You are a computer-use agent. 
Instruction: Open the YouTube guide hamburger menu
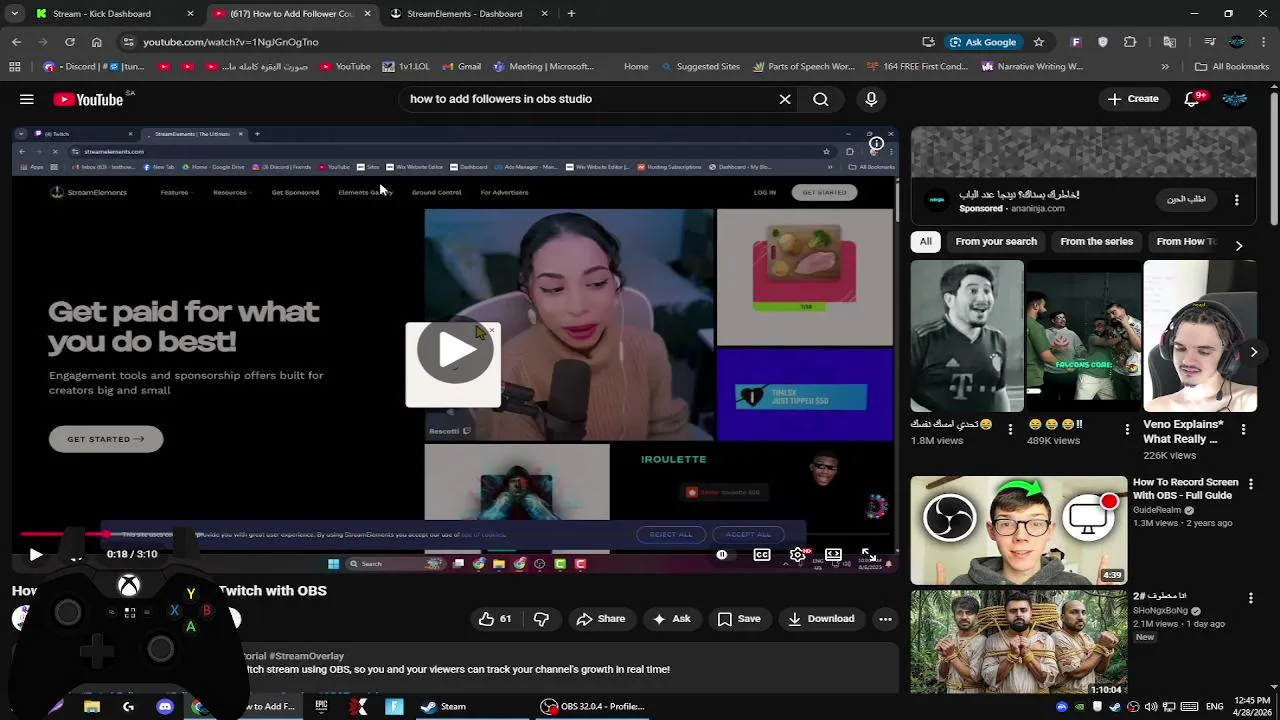point(27,99)
